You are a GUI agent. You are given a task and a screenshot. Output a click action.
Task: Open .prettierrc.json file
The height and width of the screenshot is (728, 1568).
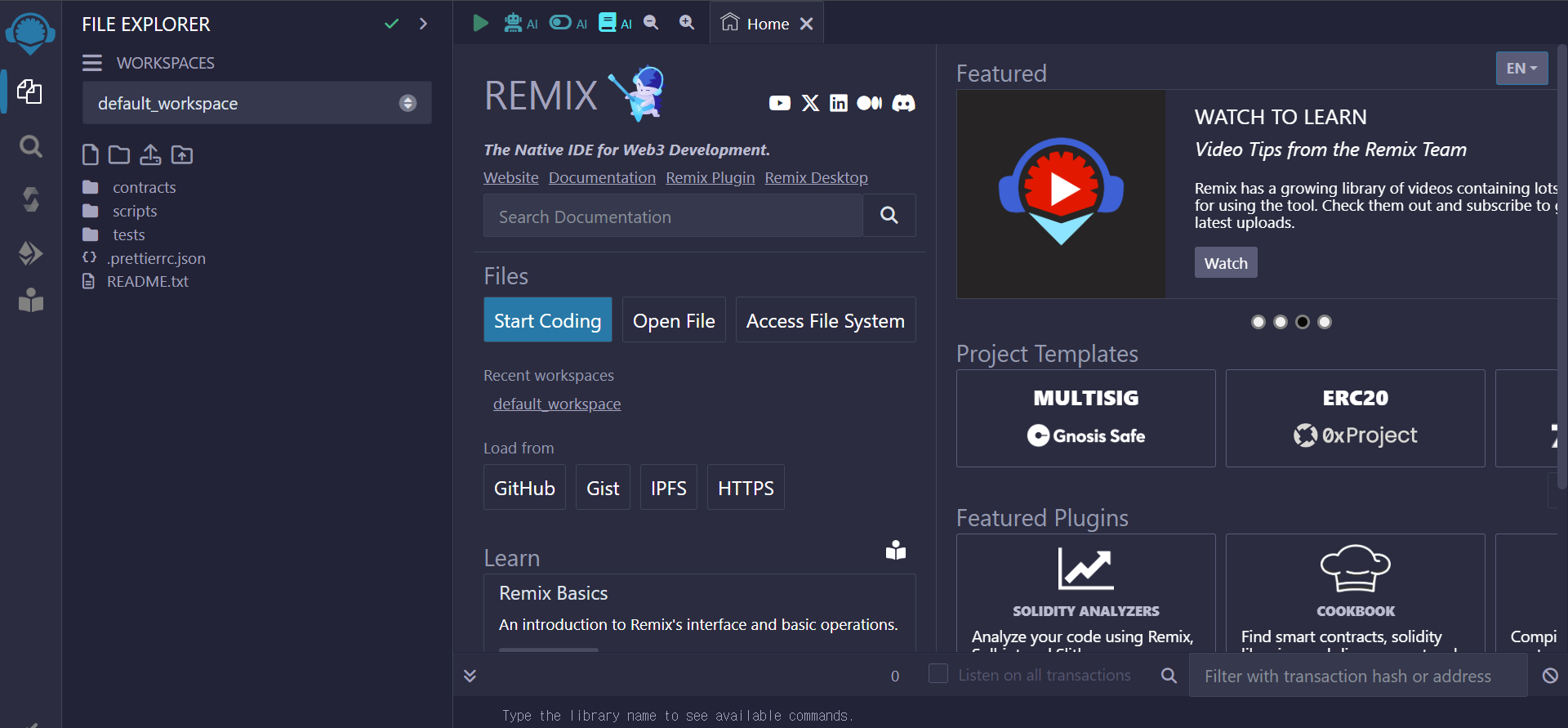[x=156, y=258]
